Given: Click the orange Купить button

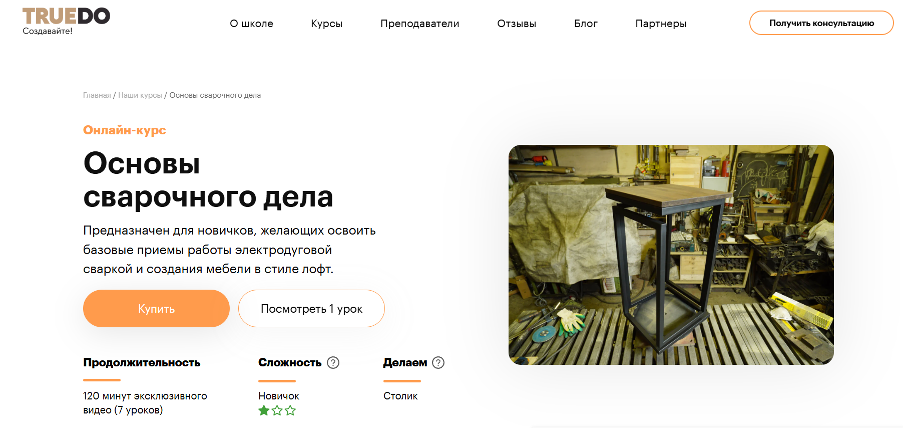Looking at the screenshot, I should pyautogui.click(x=156, y=309).
